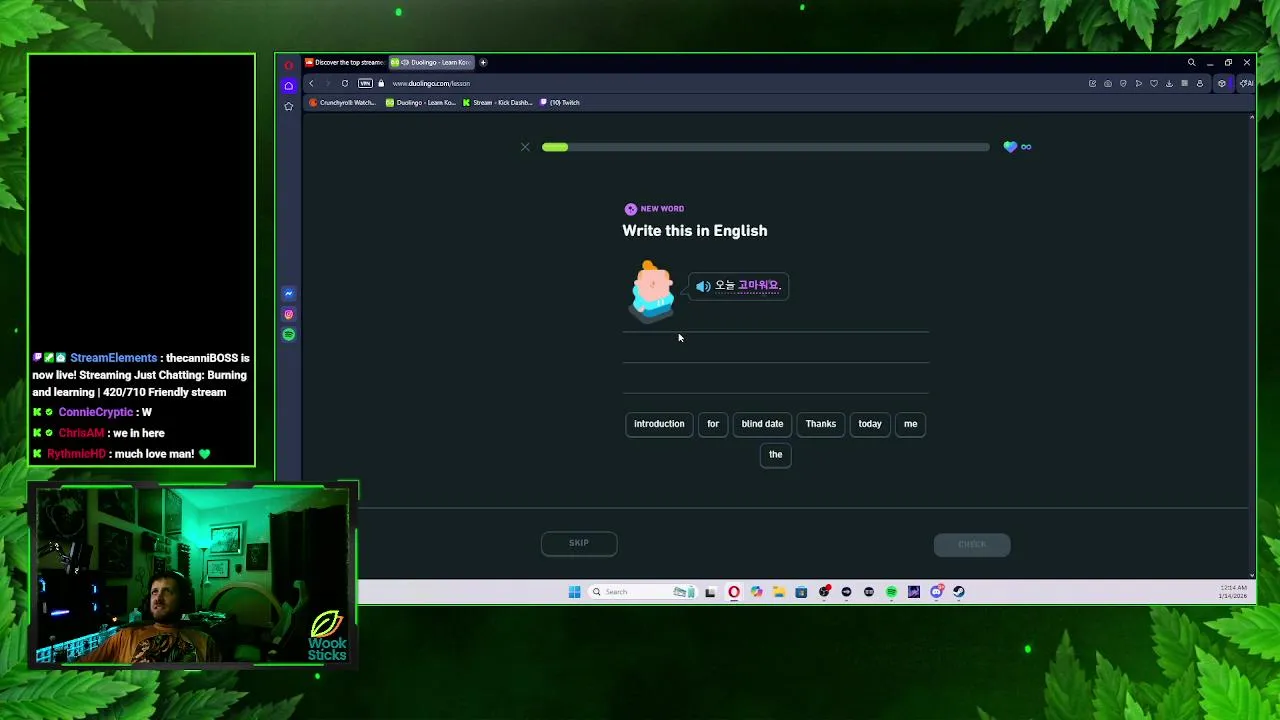Screen dimensions: 1280x720
Task: Click the Duolingo character avatar
Action: coord(652,291)
